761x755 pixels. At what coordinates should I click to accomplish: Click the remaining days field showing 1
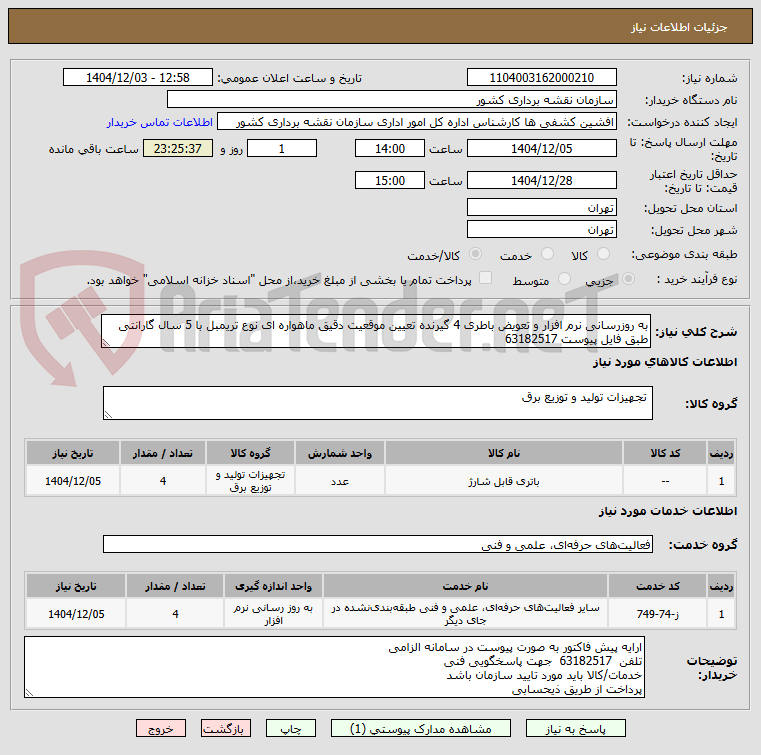click(282, 148)
